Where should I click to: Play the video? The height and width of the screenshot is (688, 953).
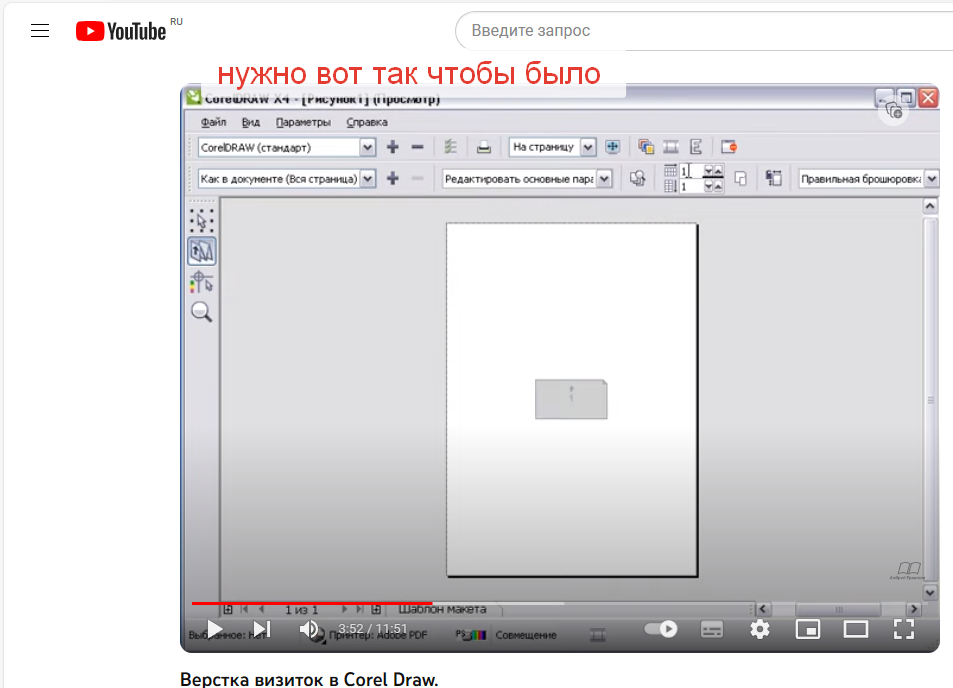(x=214, y=630)
